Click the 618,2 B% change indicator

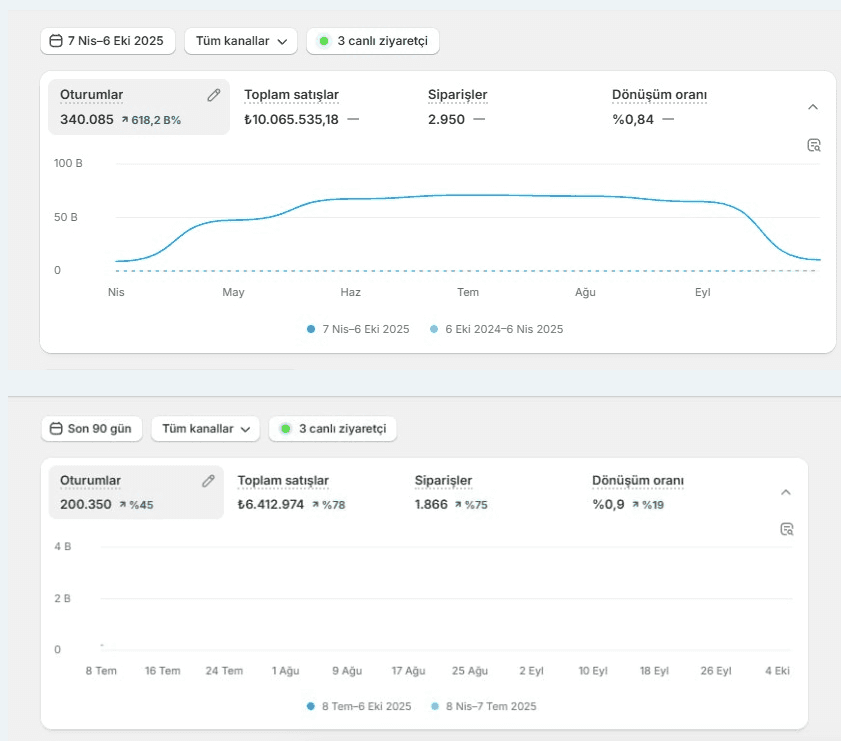[x=151, y=120]
